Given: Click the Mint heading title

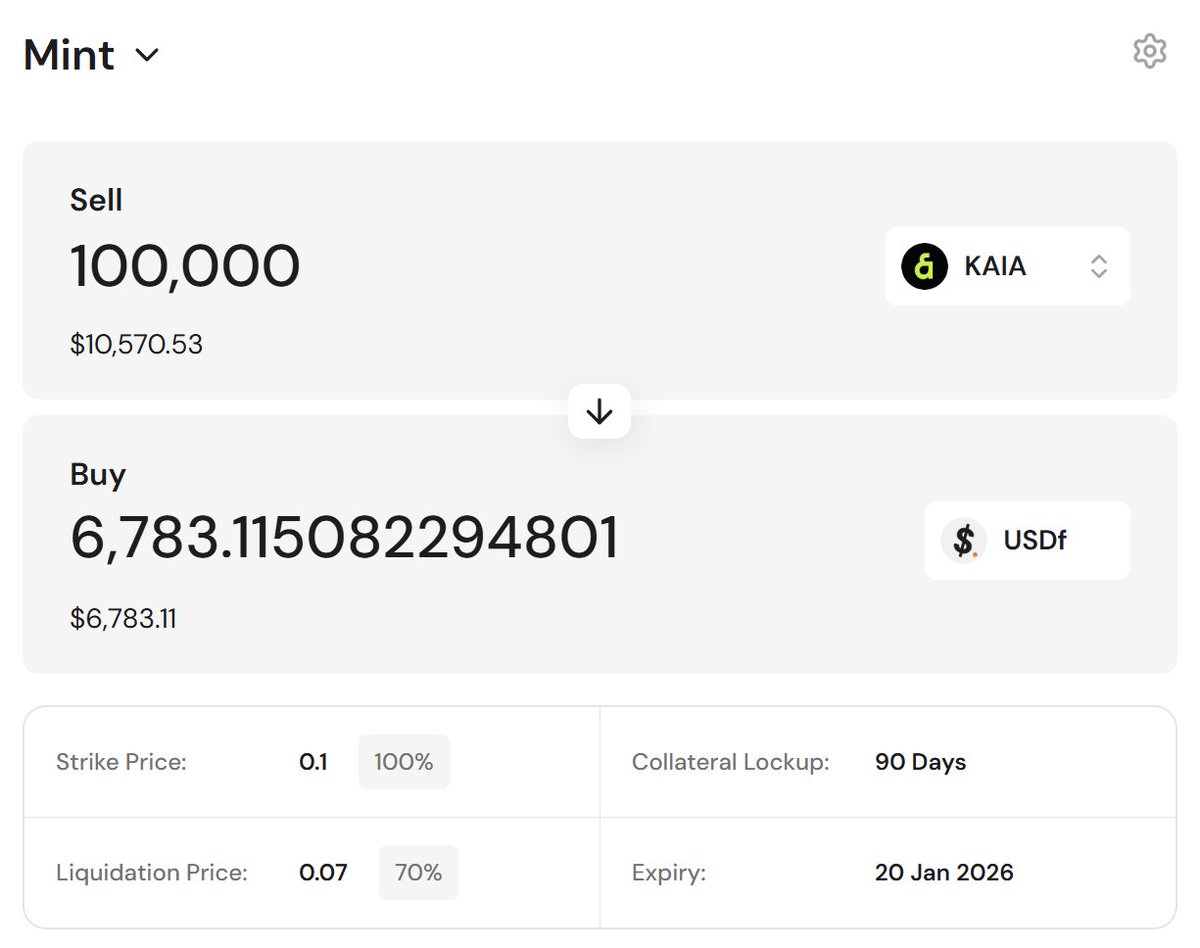Looking at the screenshot, I should point(69,54).
